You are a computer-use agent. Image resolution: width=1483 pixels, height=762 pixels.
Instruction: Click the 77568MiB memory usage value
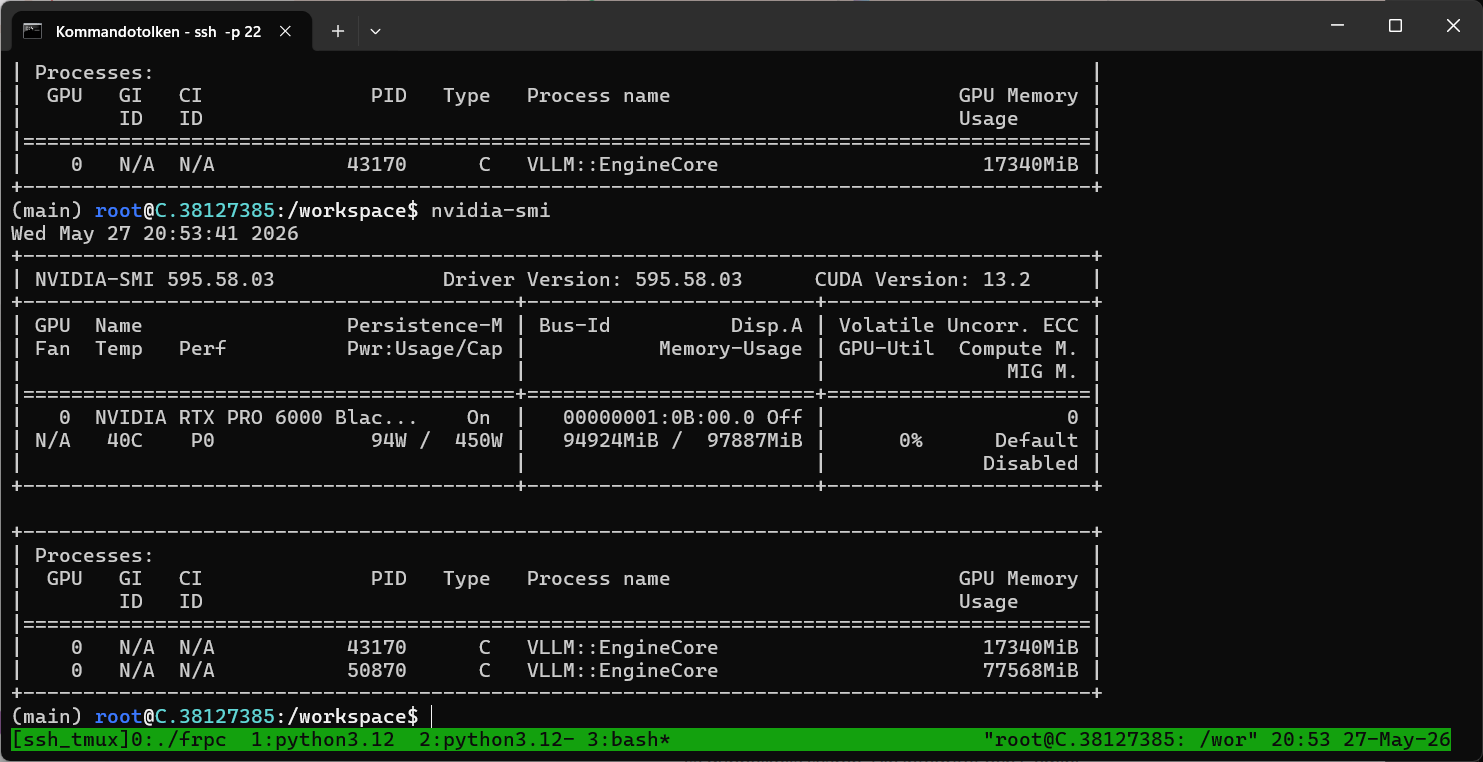1030,671
